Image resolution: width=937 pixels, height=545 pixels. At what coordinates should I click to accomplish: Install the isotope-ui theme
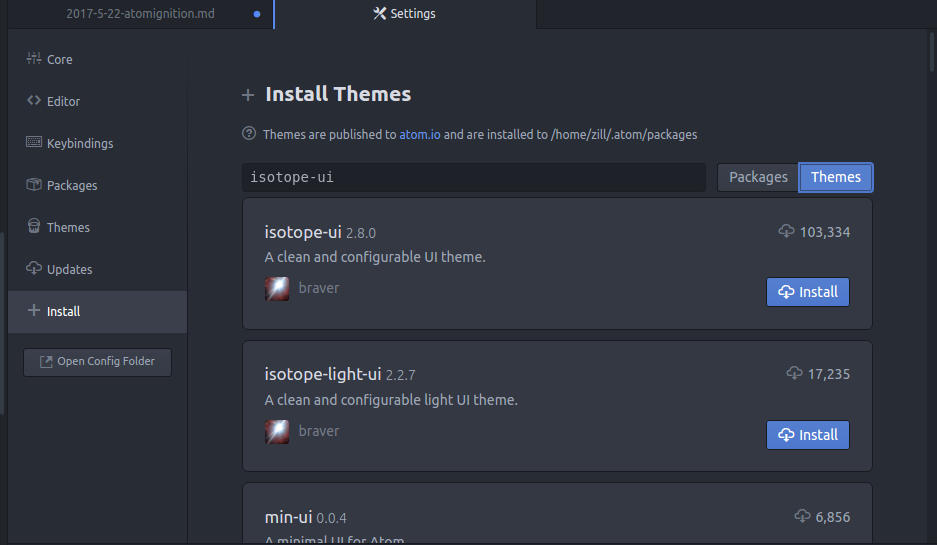pos(807,292)
